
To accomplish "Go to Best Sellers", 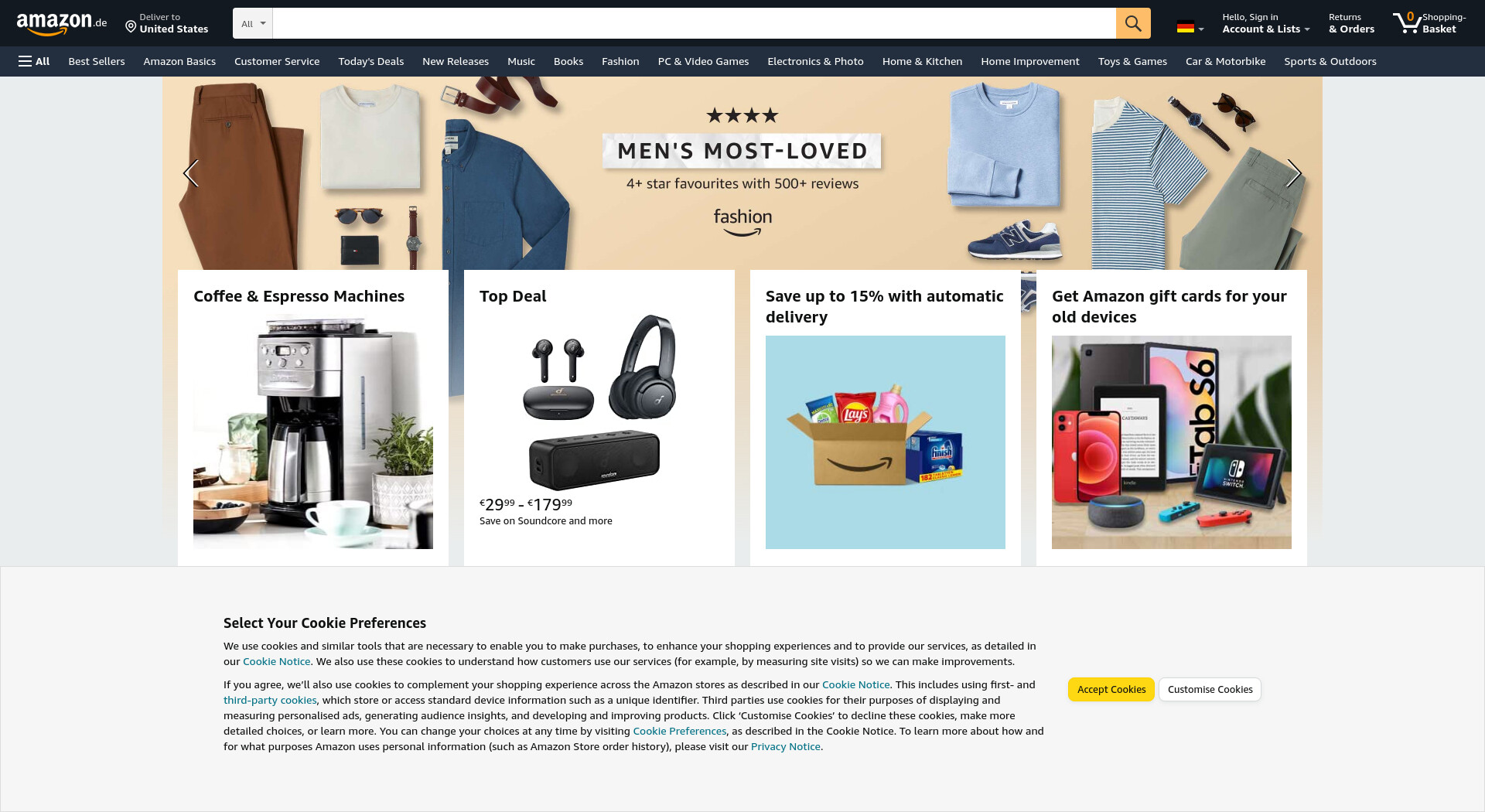I will click(97, 61).
